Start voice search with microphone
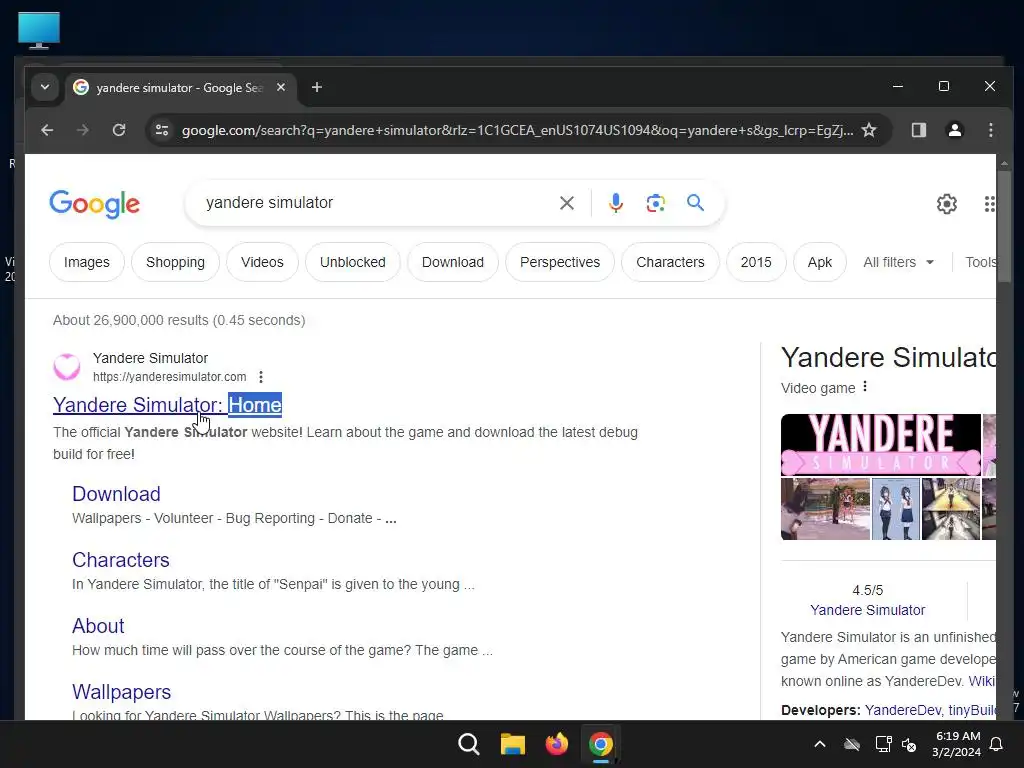The width and height of the screenshot is (1024, 768). pos(616,203)
